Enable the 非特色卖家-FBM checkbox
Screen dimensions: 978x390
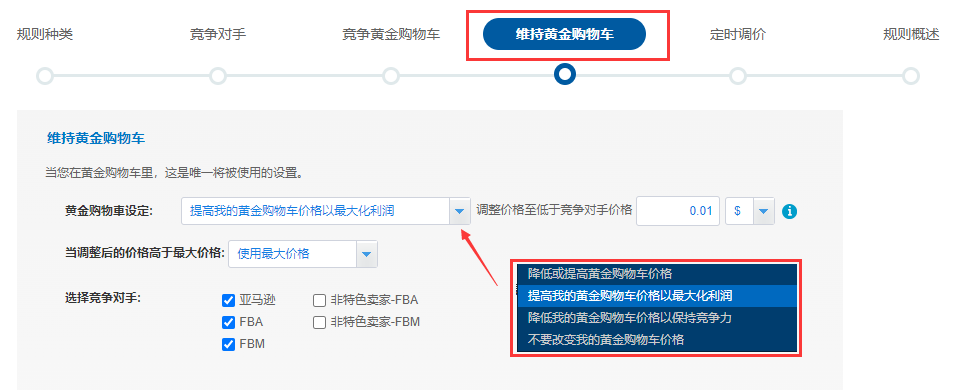pyautogui.click(x=319, y=323)
